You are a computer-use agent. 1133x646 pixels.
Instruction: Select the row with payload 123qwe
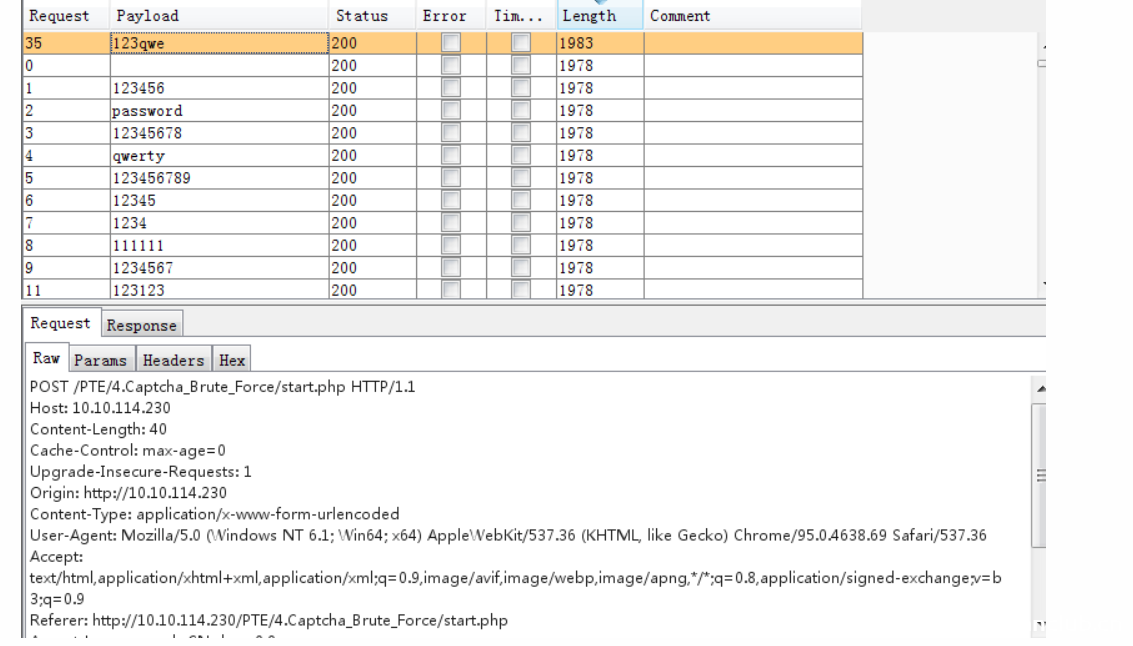point(218,43)
